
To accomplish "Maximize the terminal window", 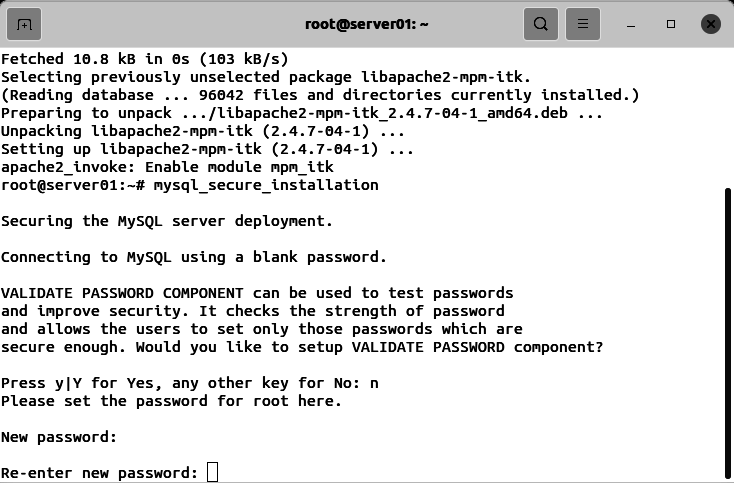I will click(671, 24).
